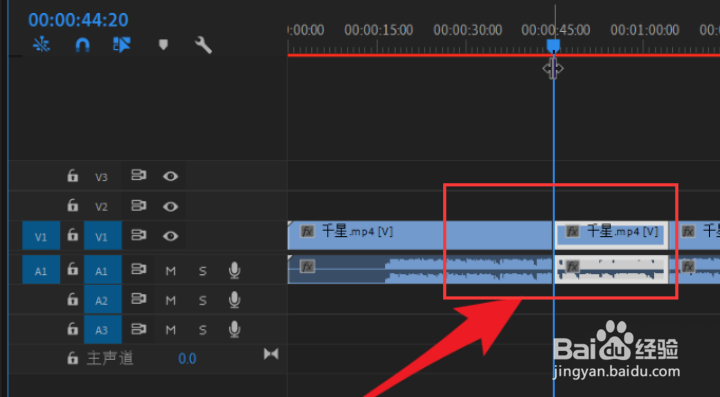The image size is (720, 397).
Task: Select highlighted audio clip on A1
Action: pos(611,269)
